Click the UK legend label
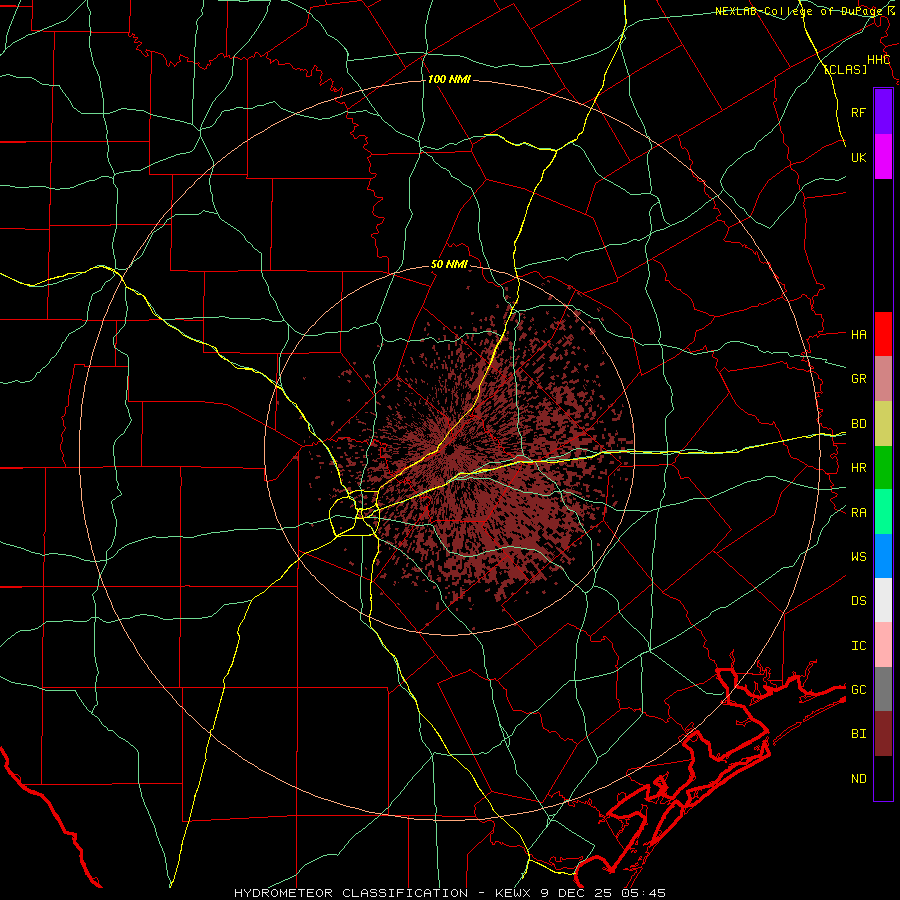 (x=858, y=157)
